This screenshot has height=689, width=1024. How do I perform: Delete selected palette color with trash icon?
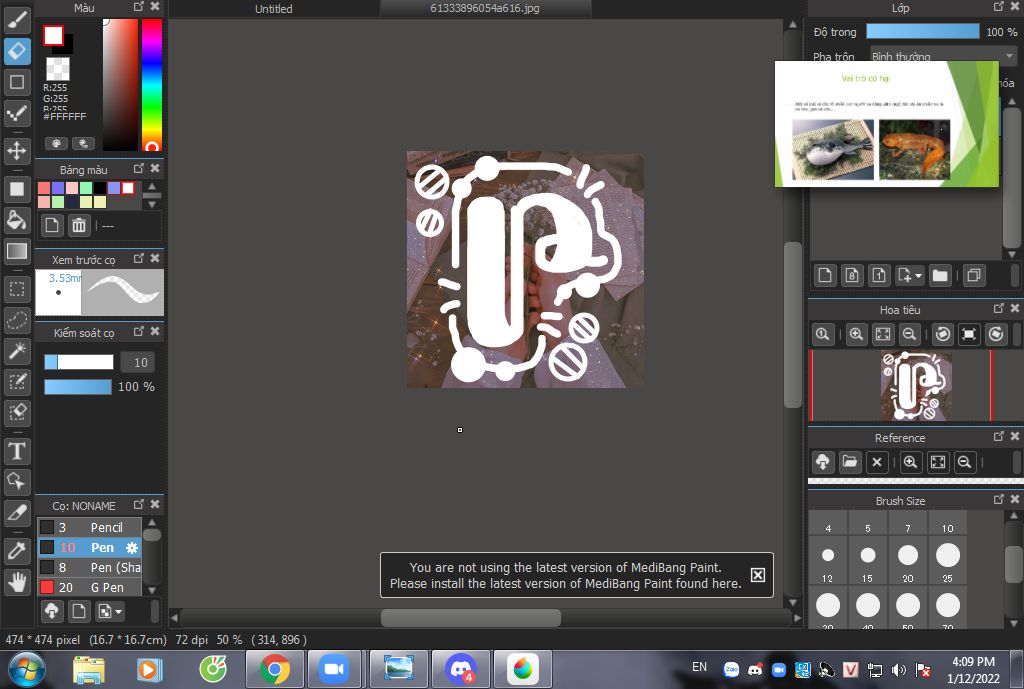click(x=78, y=225)
